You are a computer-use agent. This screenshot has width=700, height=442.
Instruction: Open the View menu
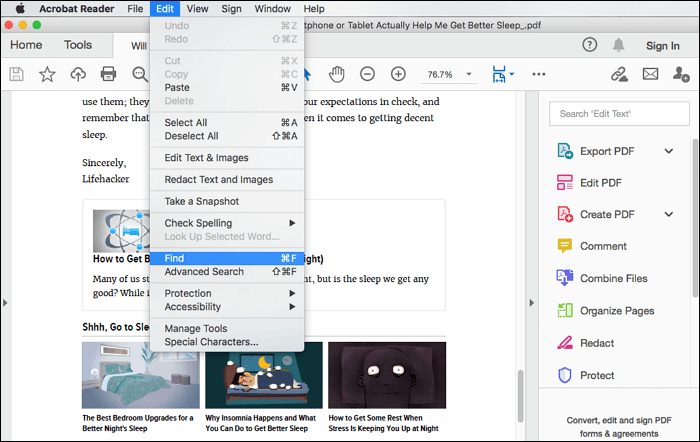197,8
